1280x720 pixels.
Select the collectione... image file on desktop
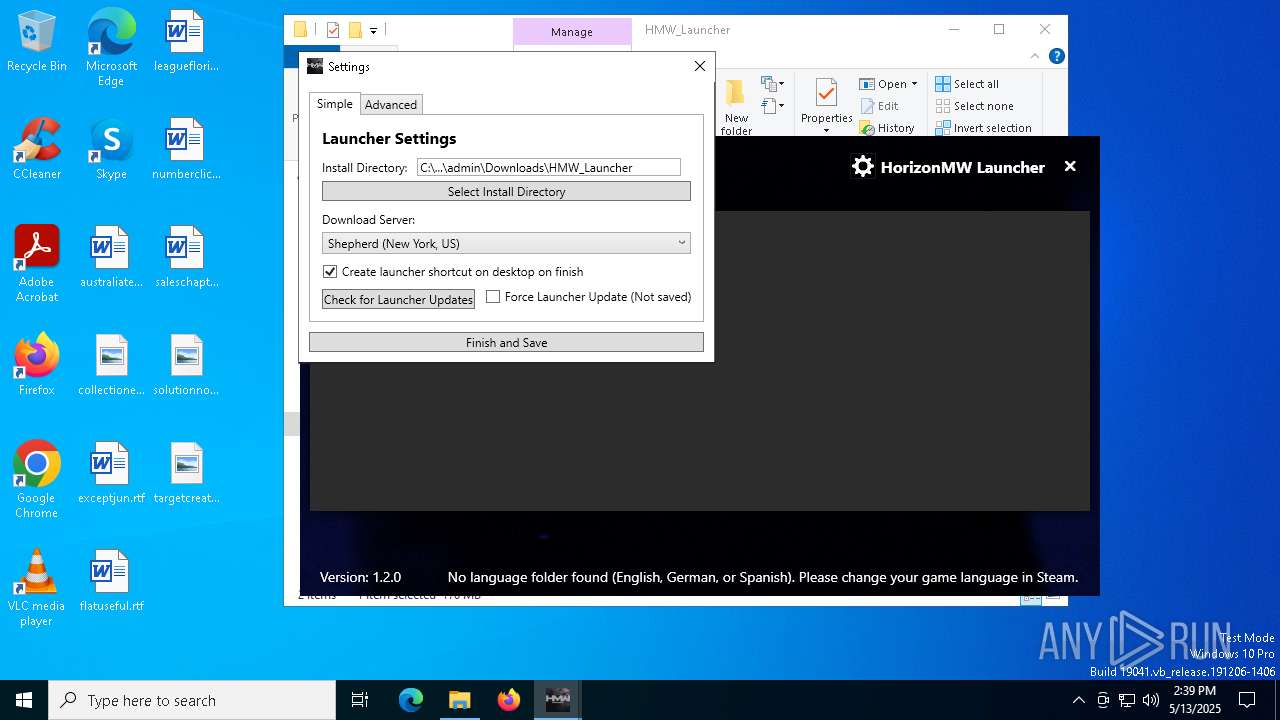pyautogui.click(x=111, y=365)
